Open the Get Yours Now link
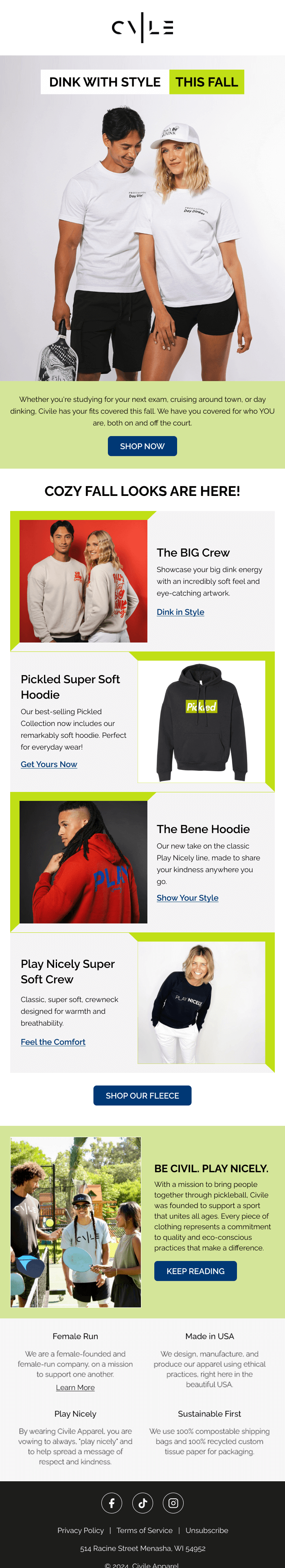The width and height of the screenshot is (285, 1568). coord(49,764)
